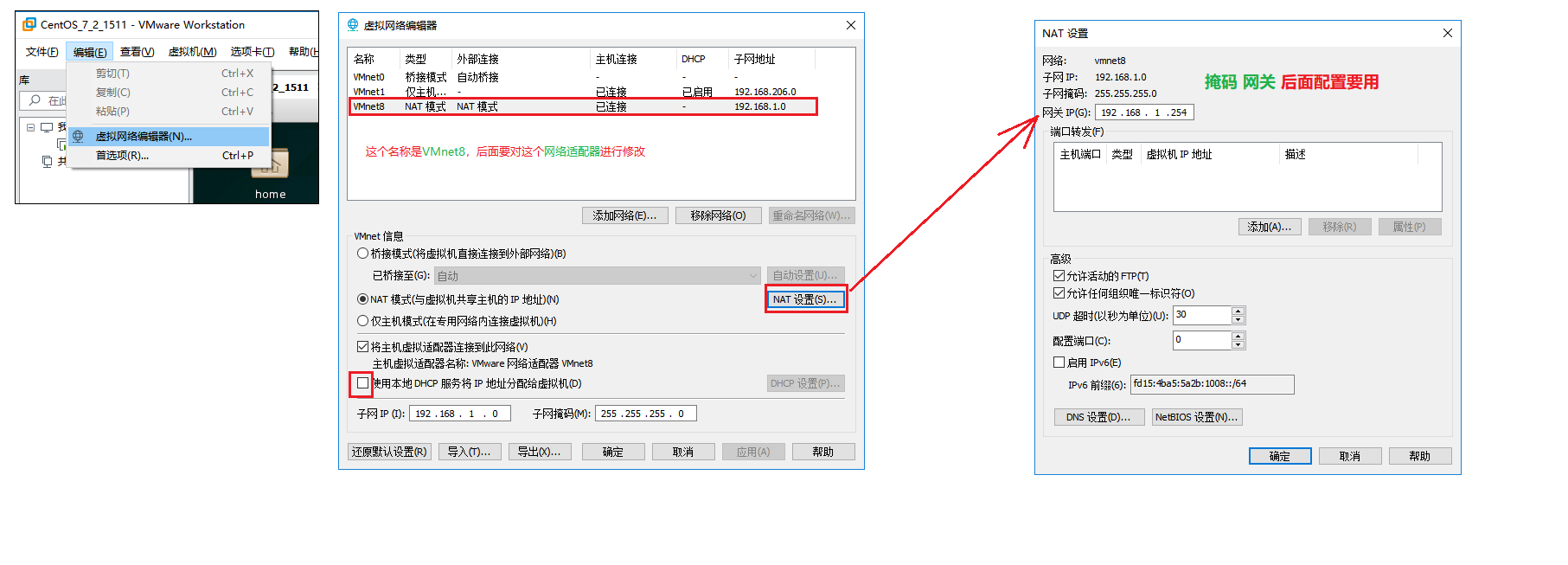The height and width of the screenshot is (565, 1568).
Task: Click the library search magnifier icon
Action: [x=35, y=100]
